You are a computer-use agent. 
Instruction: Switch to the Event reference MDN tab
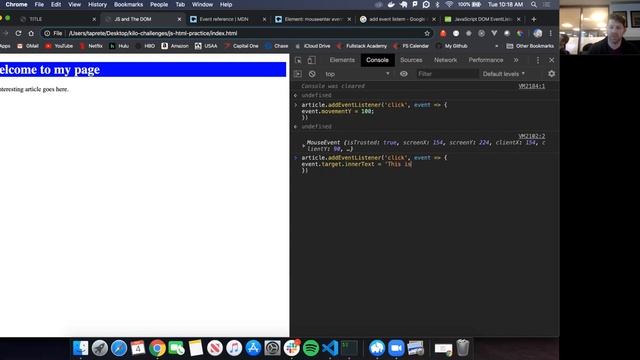[228, 19]
